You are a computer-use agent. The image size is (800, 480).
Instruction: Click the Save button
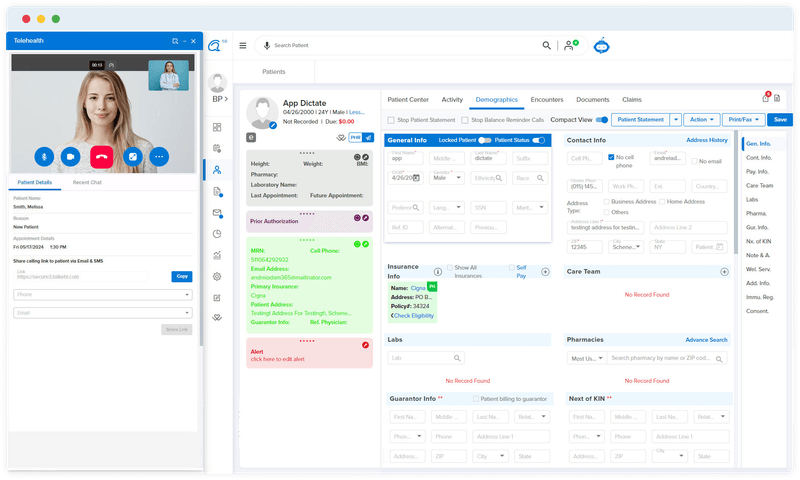point(781,120)
